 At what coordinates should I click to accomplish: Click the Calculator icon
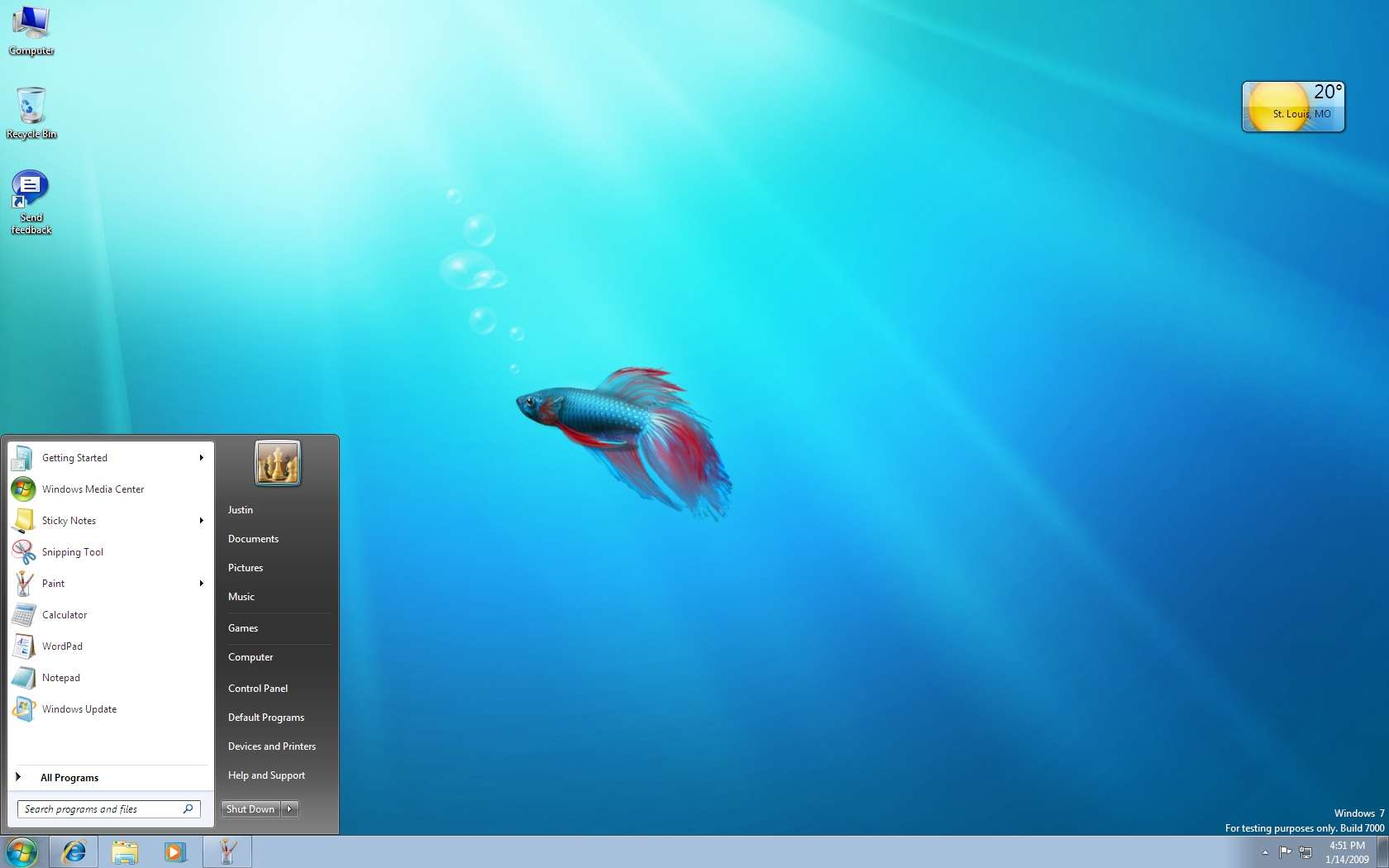click(23, 615)
